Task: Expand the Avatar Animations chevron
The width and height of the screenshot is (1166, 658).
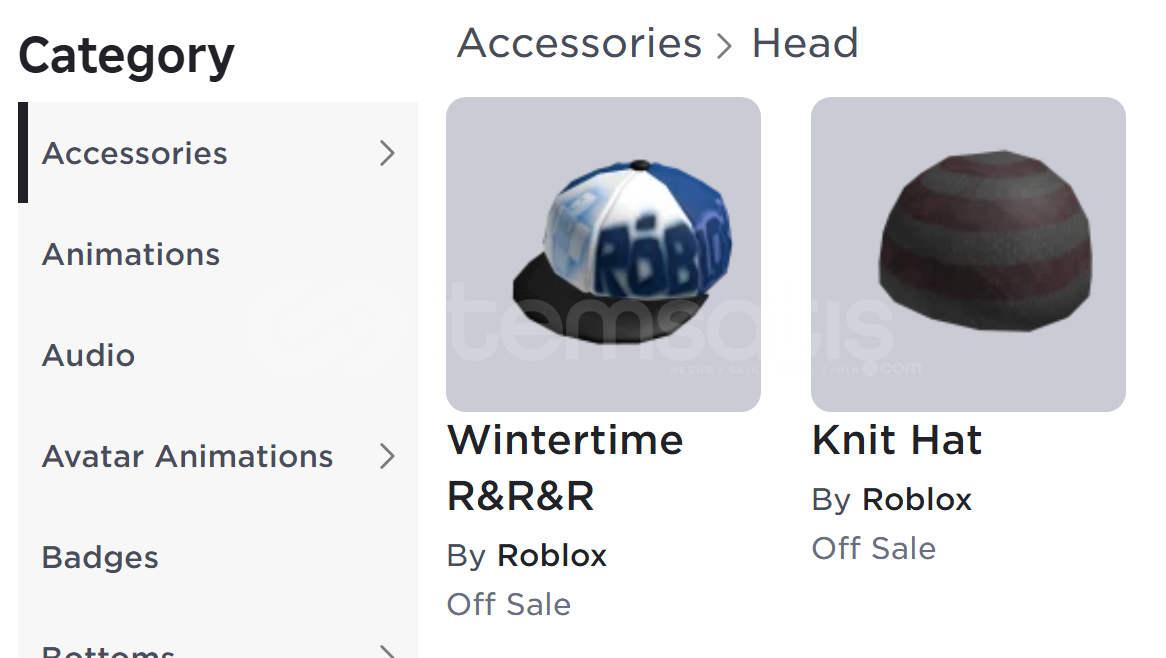Action: [387, 456]
